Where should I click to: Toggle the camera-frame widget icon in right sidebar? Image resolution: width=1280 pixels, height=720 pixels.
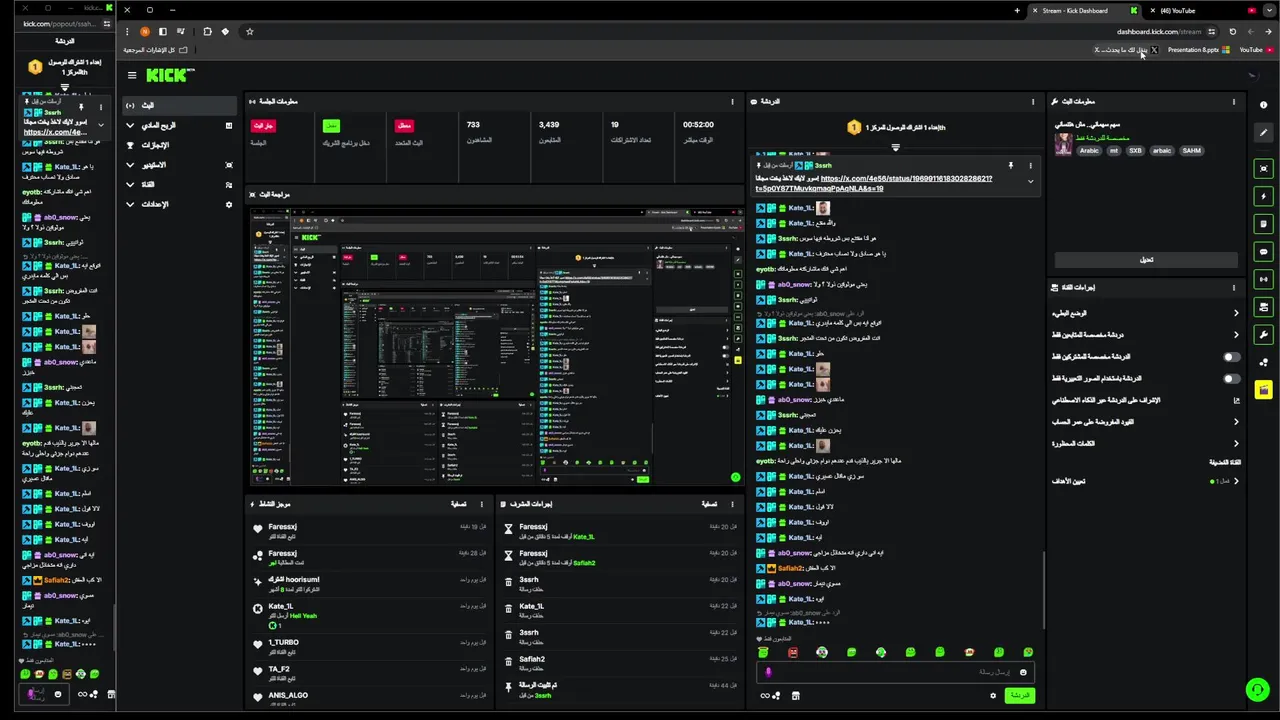1264,169
